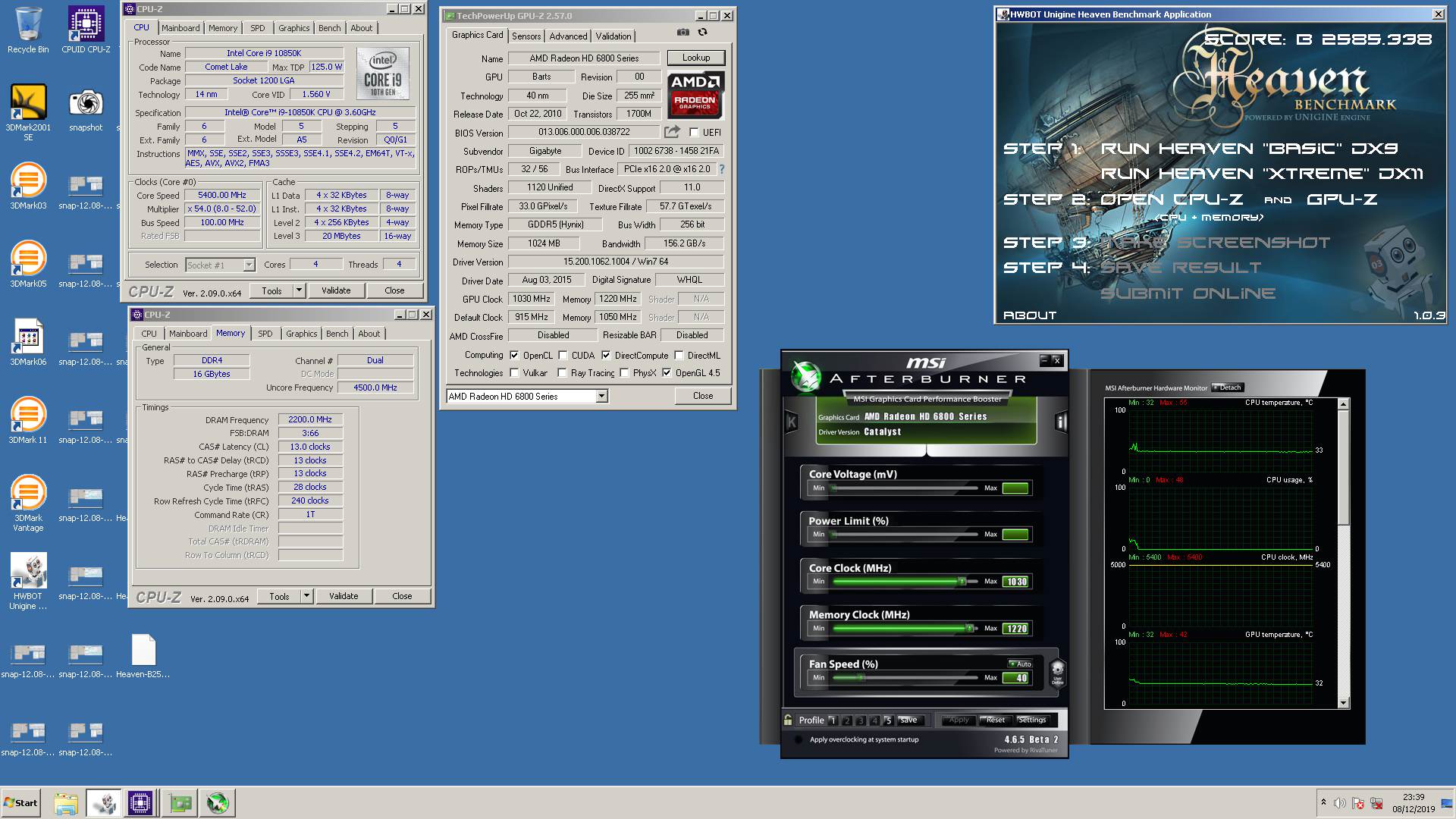The height and width of the screenshot is (819, 1456).
Task: Click the hardware monitor scroll-down arrow
Action: (x=1343, y=703)
